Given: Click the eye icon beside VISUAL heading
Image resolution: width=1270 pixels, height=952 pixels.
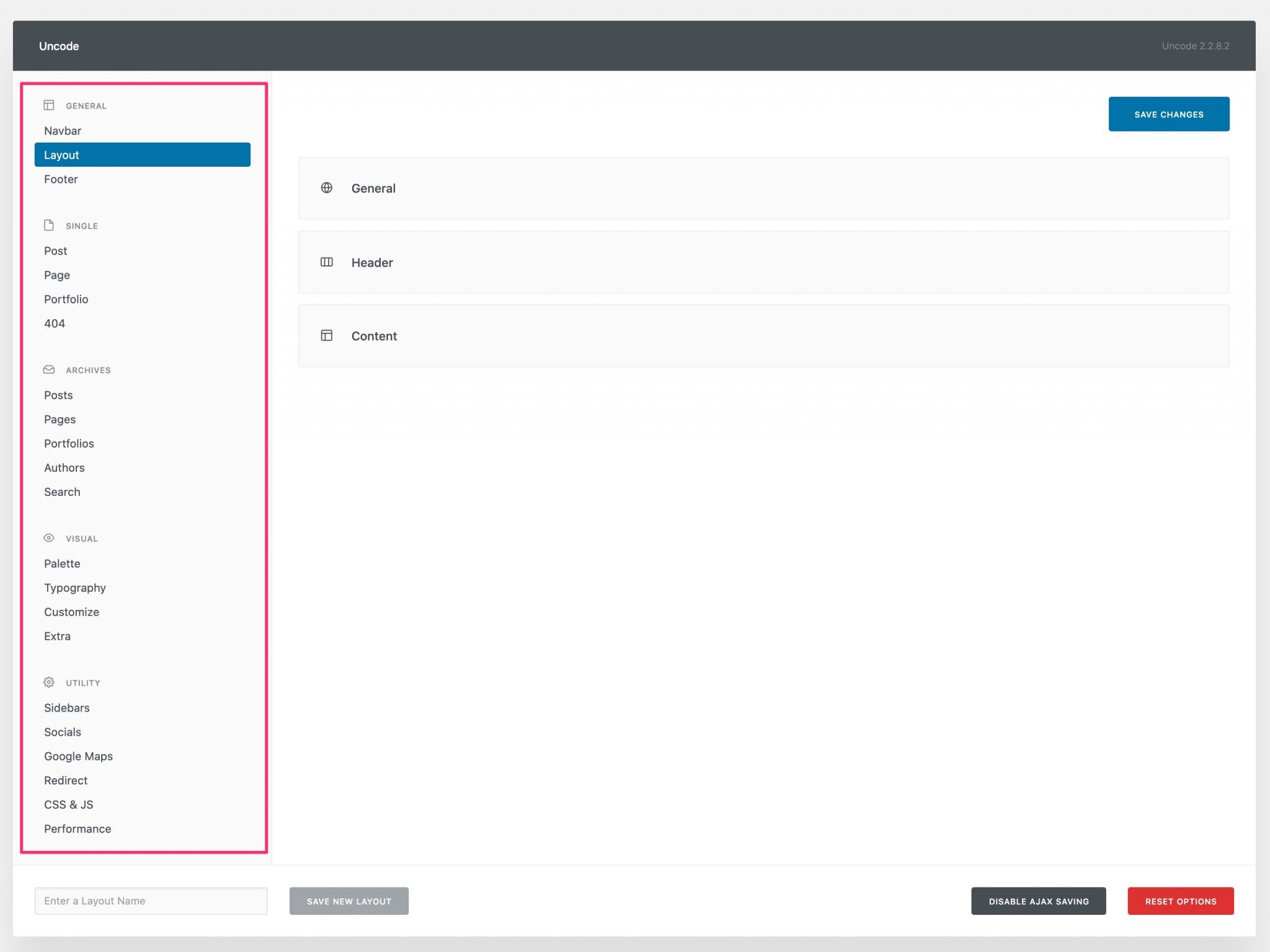Looking at the screenshot, I should point(49,538).
